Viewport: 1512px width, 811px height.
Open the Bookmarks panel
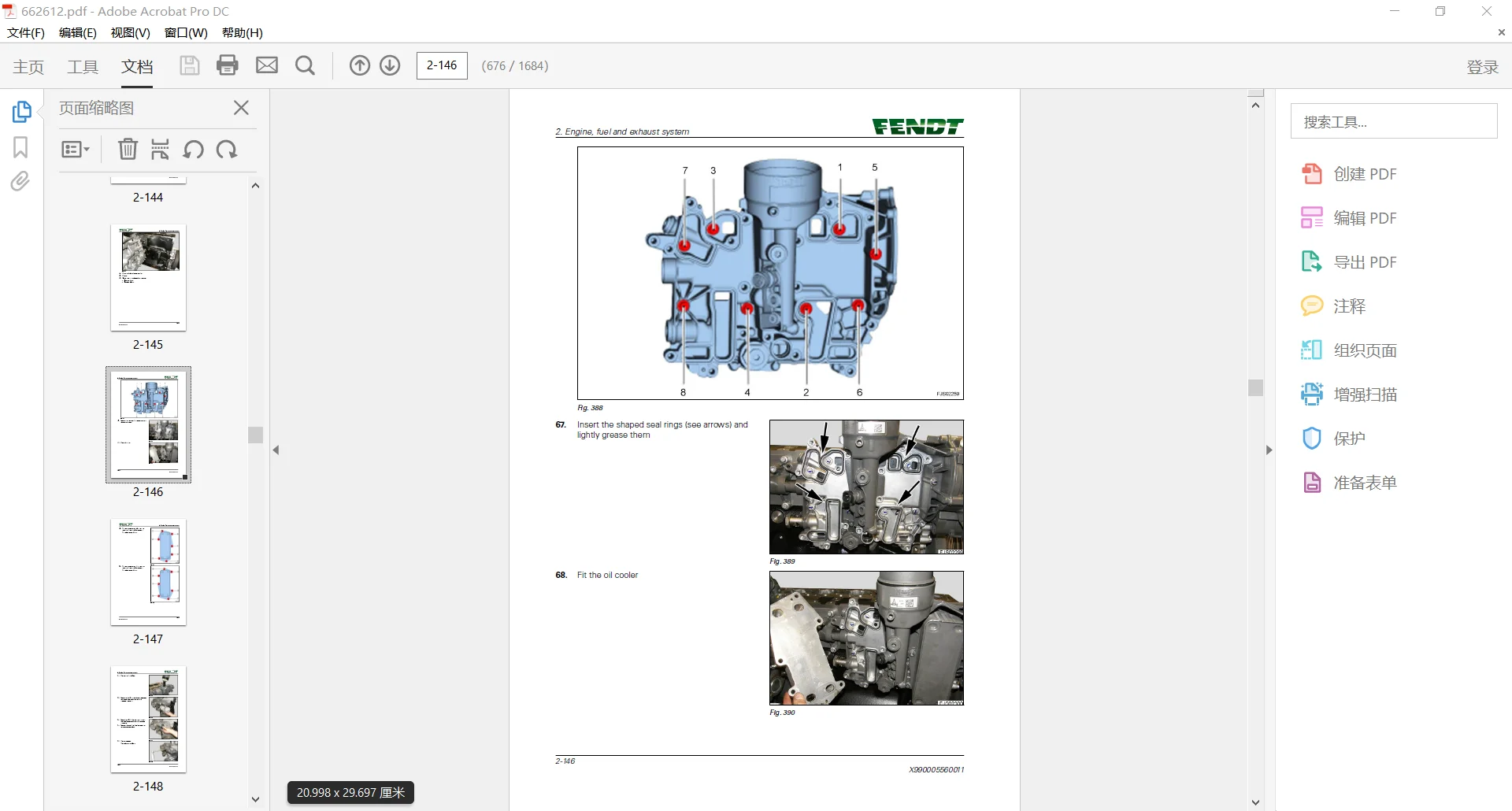[x=20, y=146]
